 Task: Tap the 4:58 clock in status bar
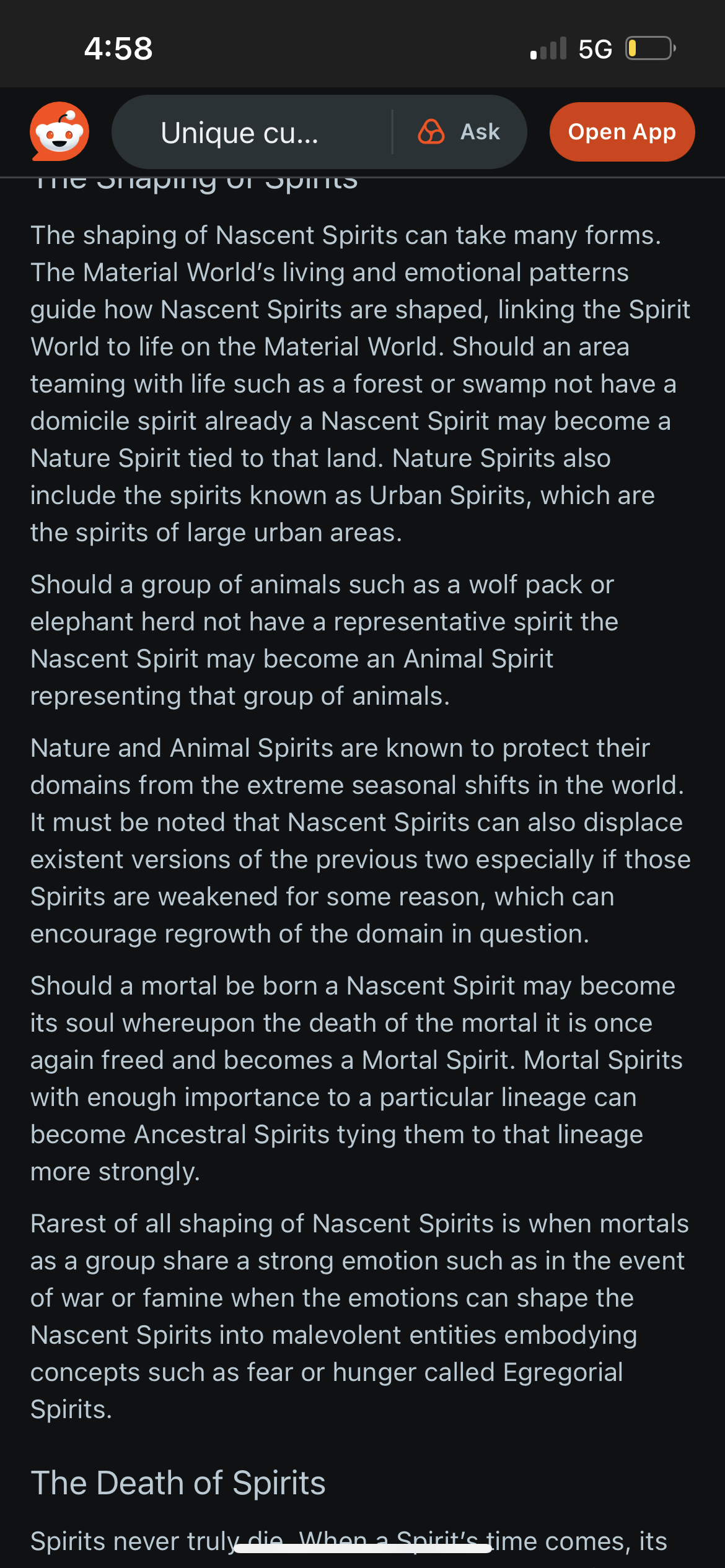coord(118,48)
